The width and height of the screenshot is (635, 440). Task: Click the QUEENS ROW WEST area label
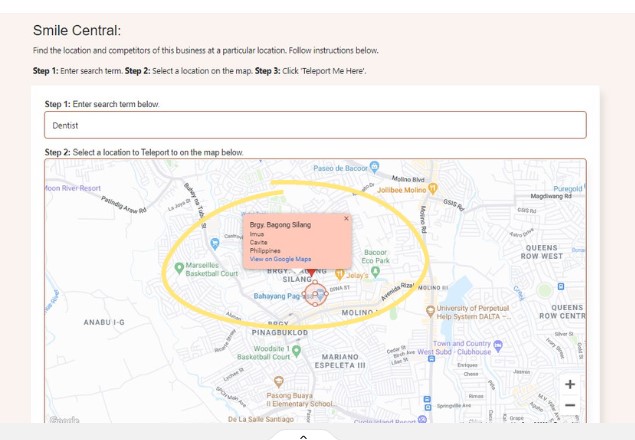click(541, 252)
